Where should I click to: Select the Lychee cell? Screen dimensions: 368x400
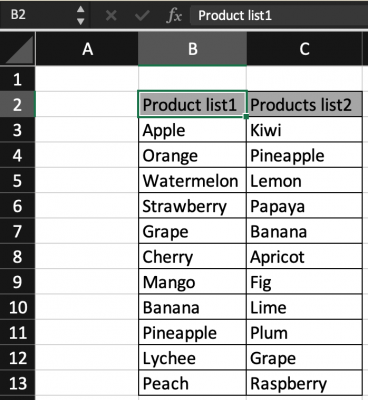point(192,358)
